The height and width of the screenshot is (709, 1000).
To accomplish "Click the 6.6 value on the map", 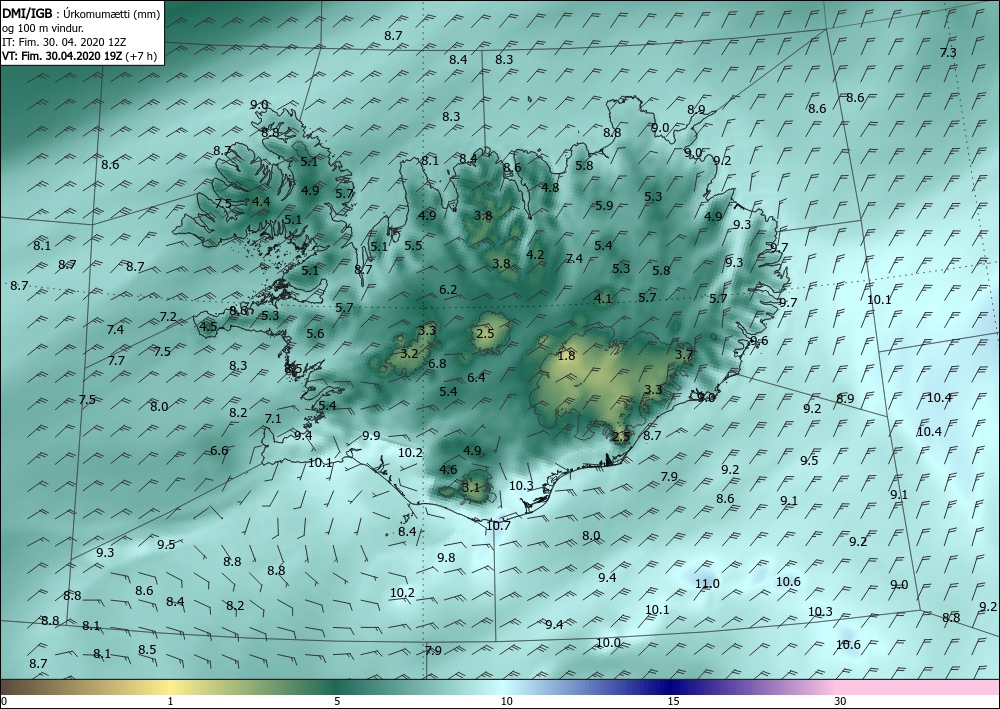I will coord(219,451).
